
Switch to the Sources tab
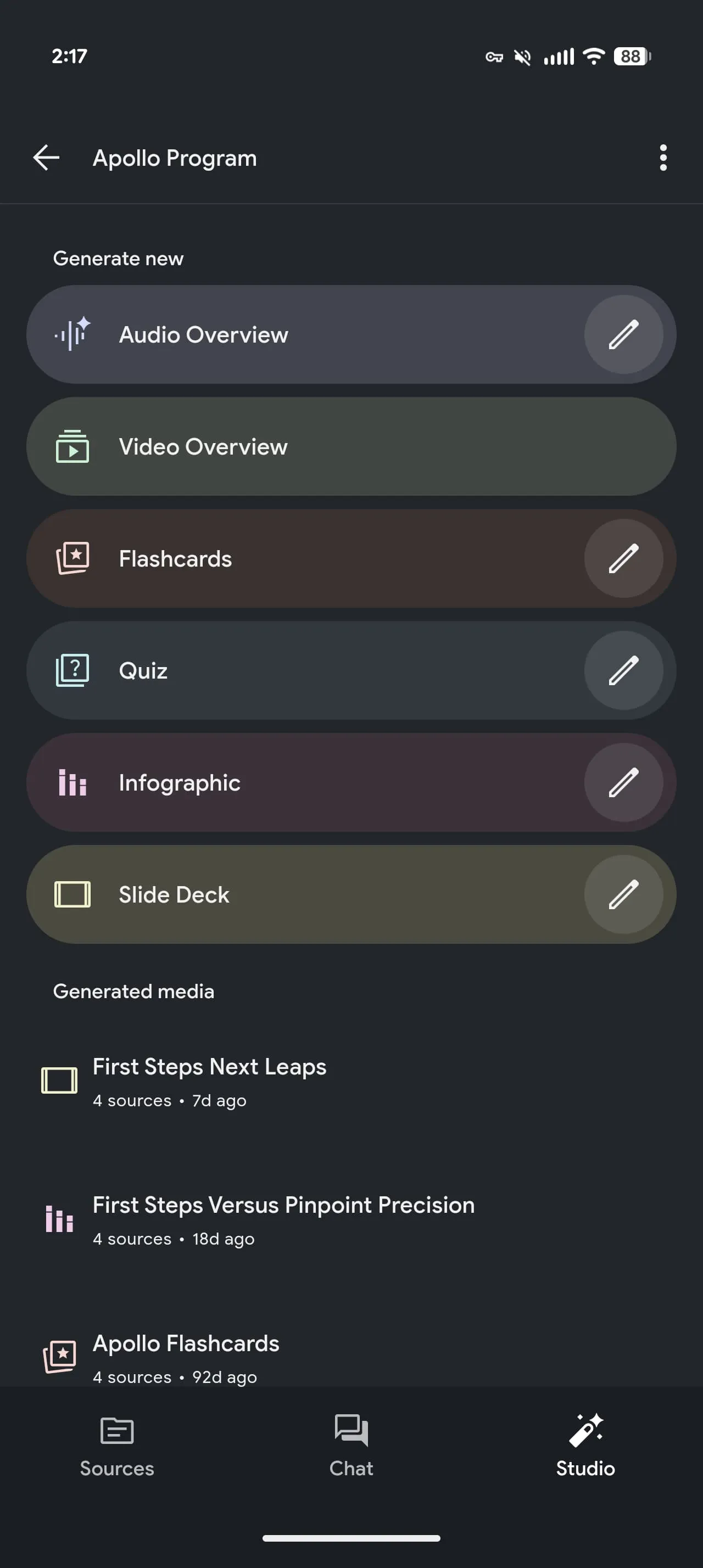click(117, 1446)
